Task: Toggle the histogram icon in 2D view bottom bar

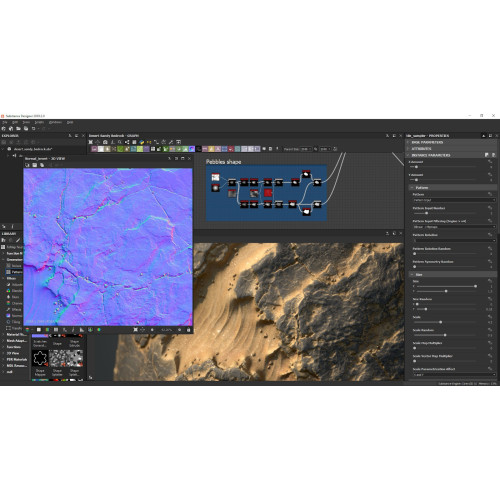Action: (82, 330)
